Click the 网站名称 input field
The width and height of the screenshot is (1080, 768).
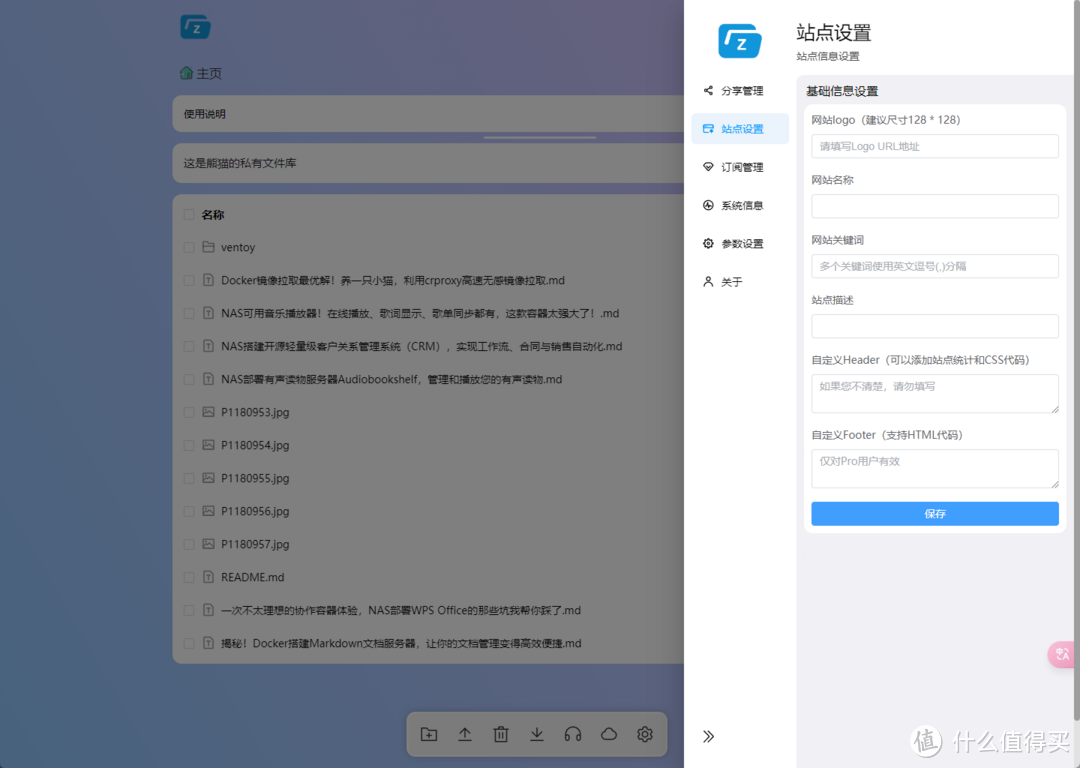click(x=934, y=206)
